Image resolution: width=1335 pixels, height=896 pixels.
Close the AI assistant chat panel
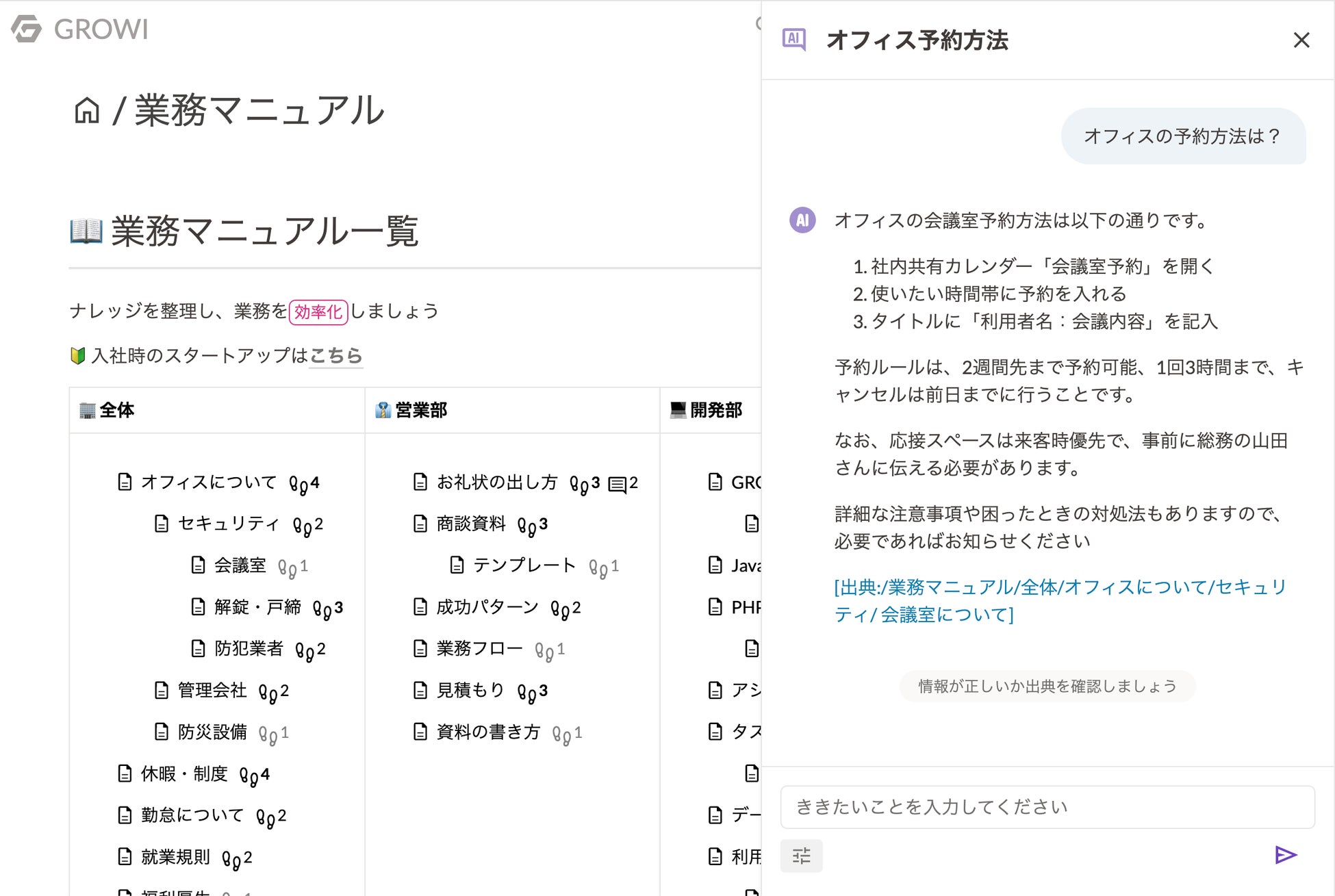tap(1301, 40)
